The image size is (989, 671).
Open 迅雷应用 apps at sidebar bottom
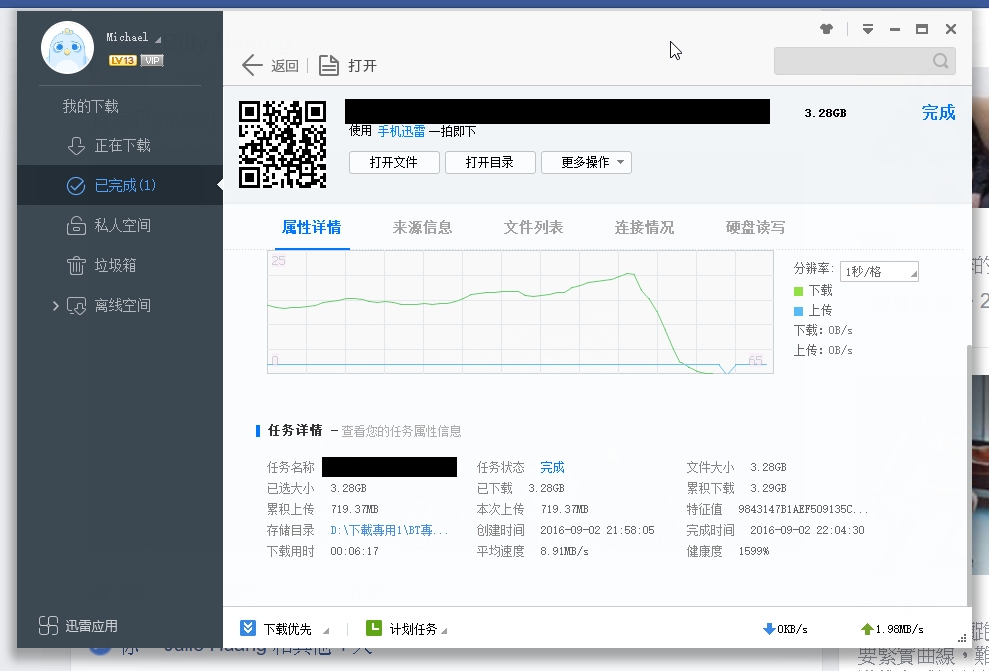78,626
